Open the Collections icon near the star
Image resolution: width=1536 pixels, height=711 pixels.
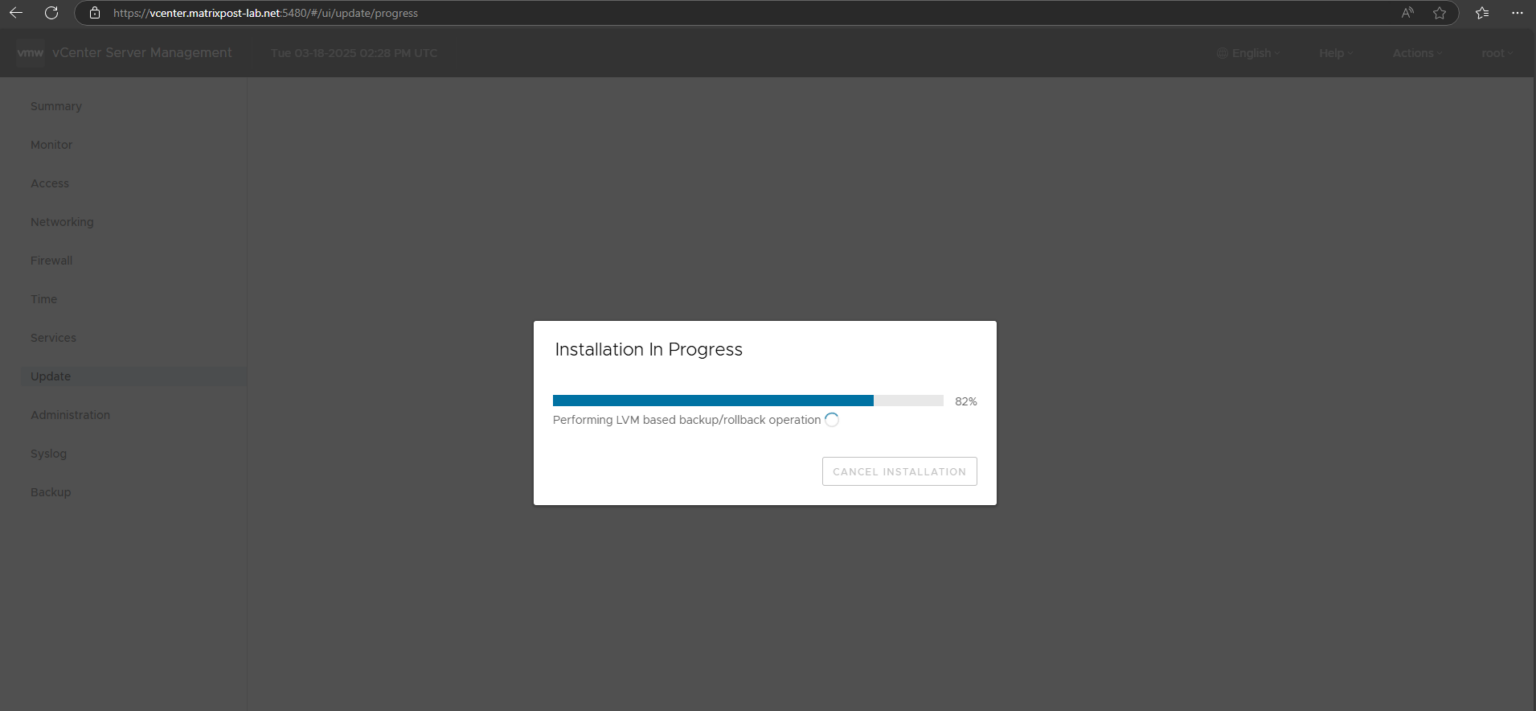1481,13
